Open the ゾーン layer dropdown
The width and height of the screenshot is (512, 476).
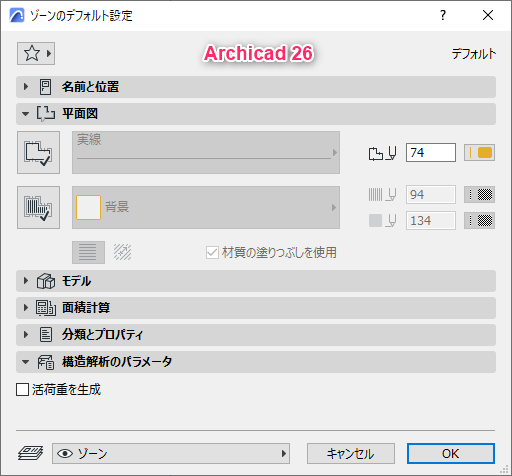pos(171,453)
